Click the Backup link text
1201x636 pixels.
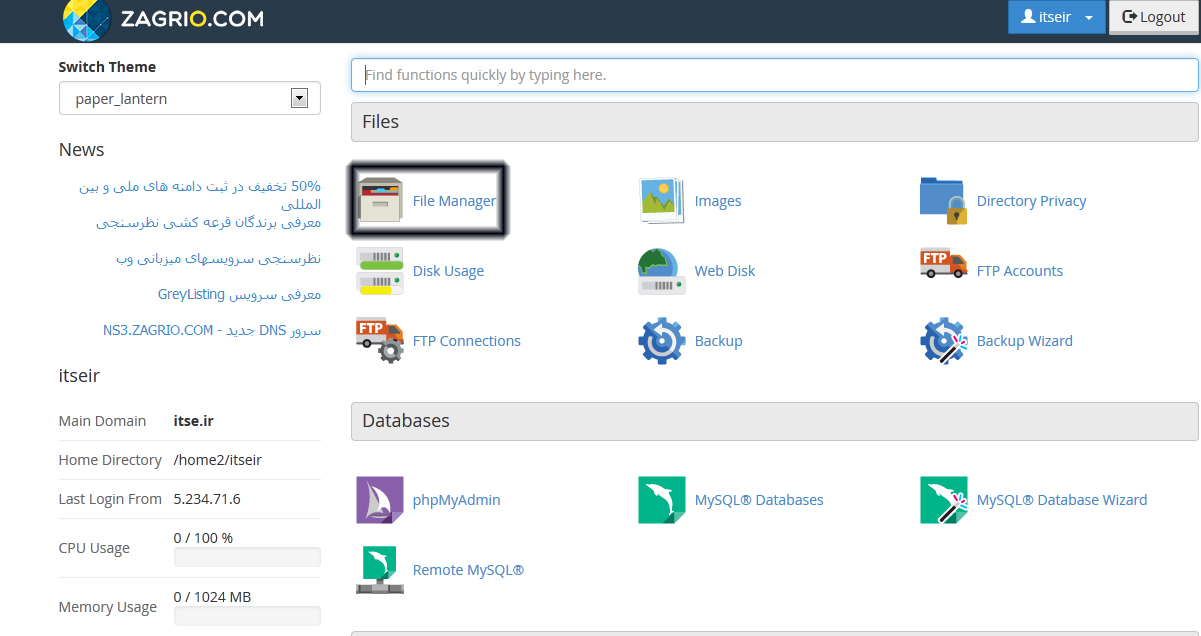[718, 341]
